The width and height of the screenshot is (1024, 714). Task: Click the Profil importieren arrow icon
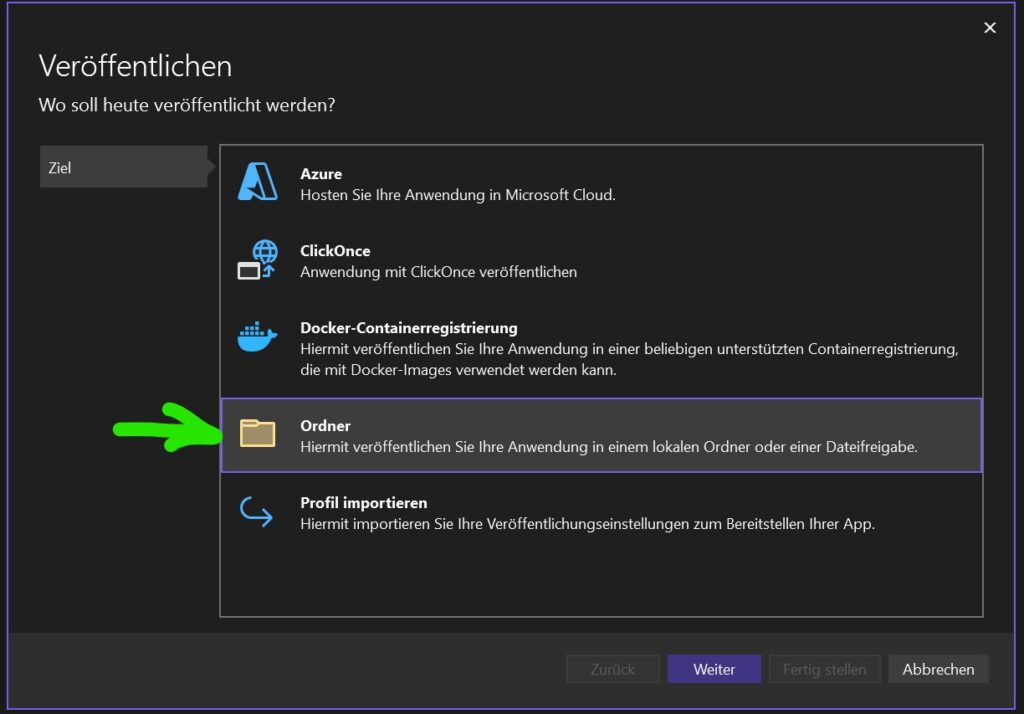point(257,512)
